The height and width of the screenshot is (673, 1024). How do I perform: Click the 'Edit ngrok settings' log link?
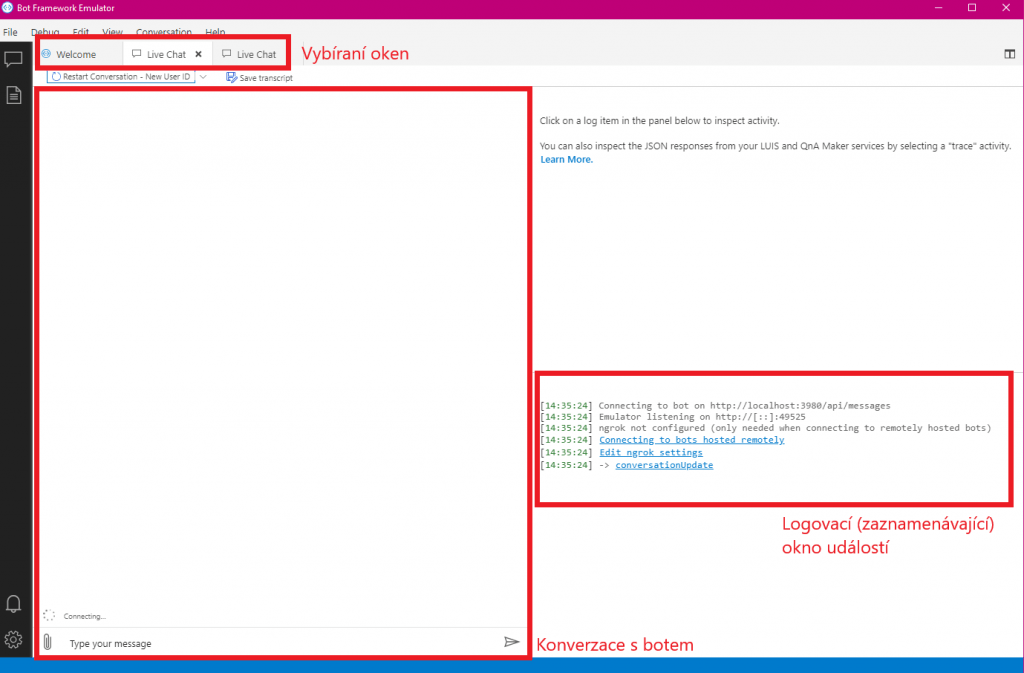click(x=650, y=453)
